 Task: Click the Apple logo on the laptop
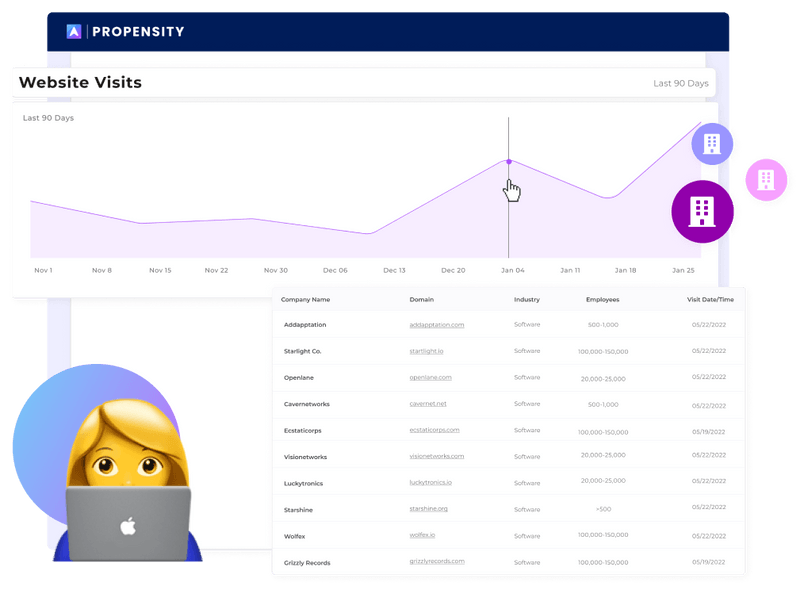(x=128, y=524)
